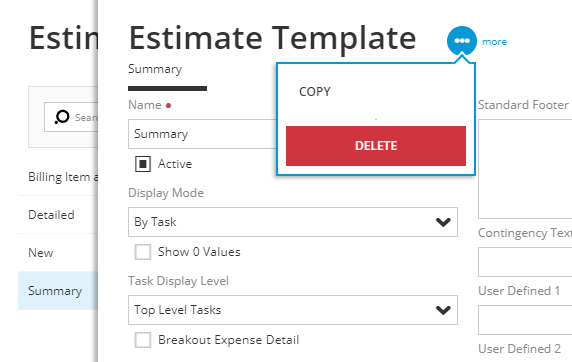Open the Top Level Tasks dropdown
The height and width of the screenshot is (362, 572).
tap(293, 310)
